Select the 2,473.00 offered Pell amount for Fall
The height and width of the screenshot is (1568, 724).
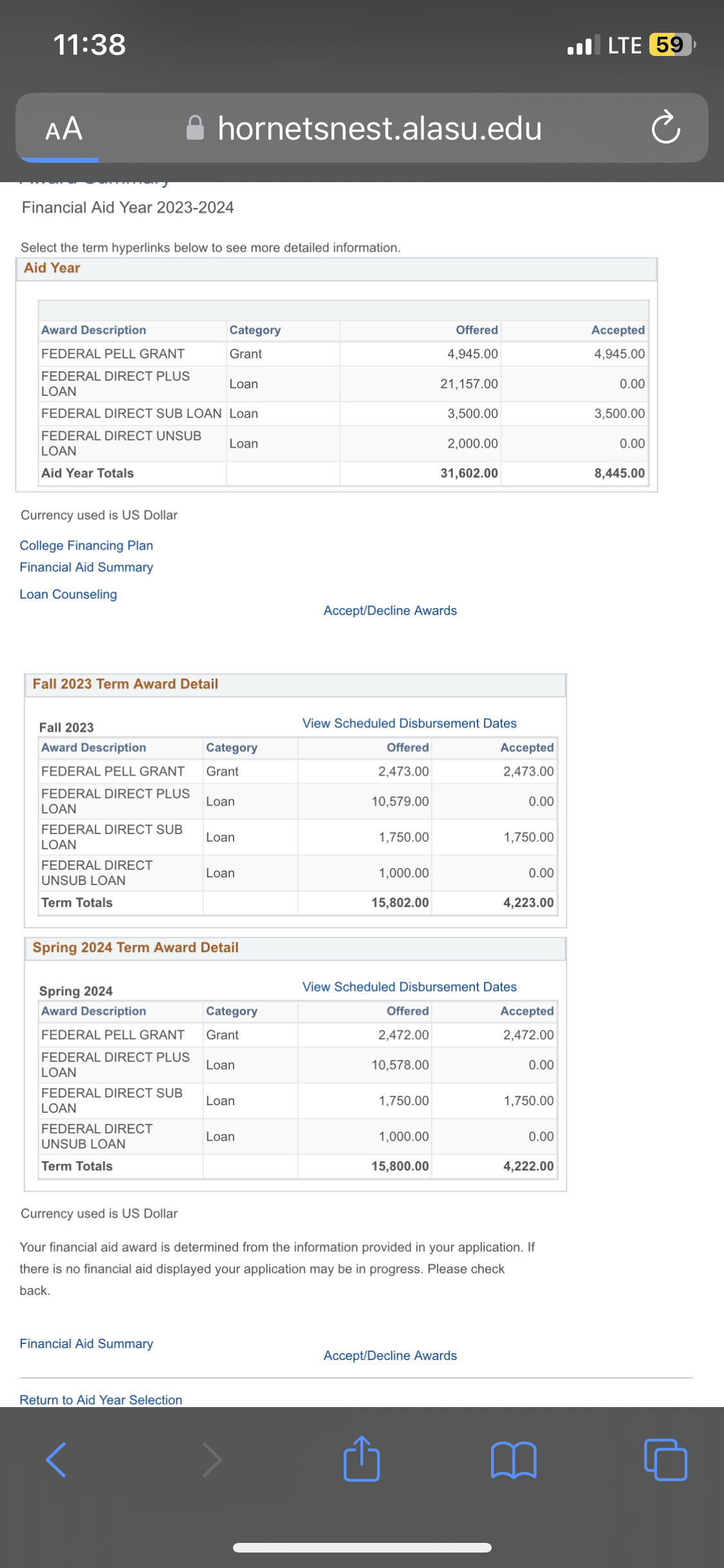[x=404, y=771]
